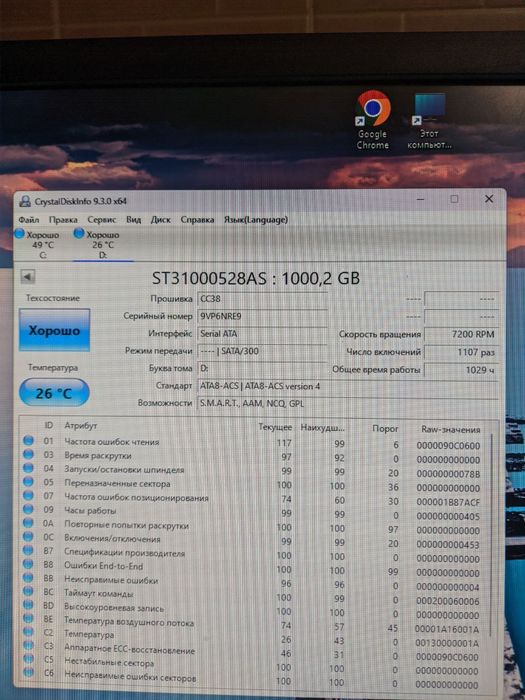Click the status circle of attribute C3

coord(29,646)
